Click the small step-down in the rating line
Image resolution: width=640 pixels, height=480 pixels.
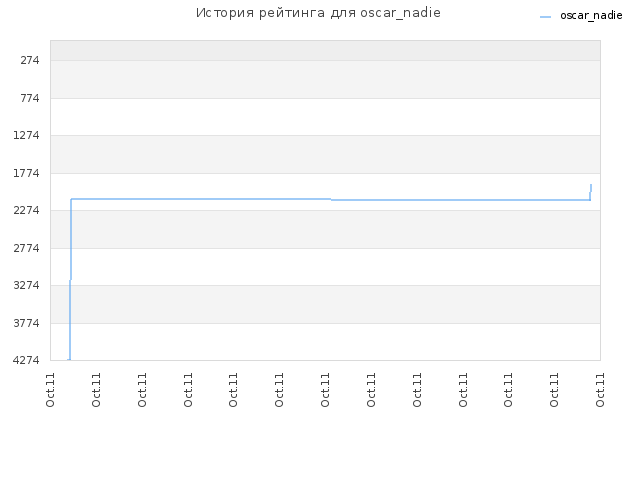click(331, 200)
